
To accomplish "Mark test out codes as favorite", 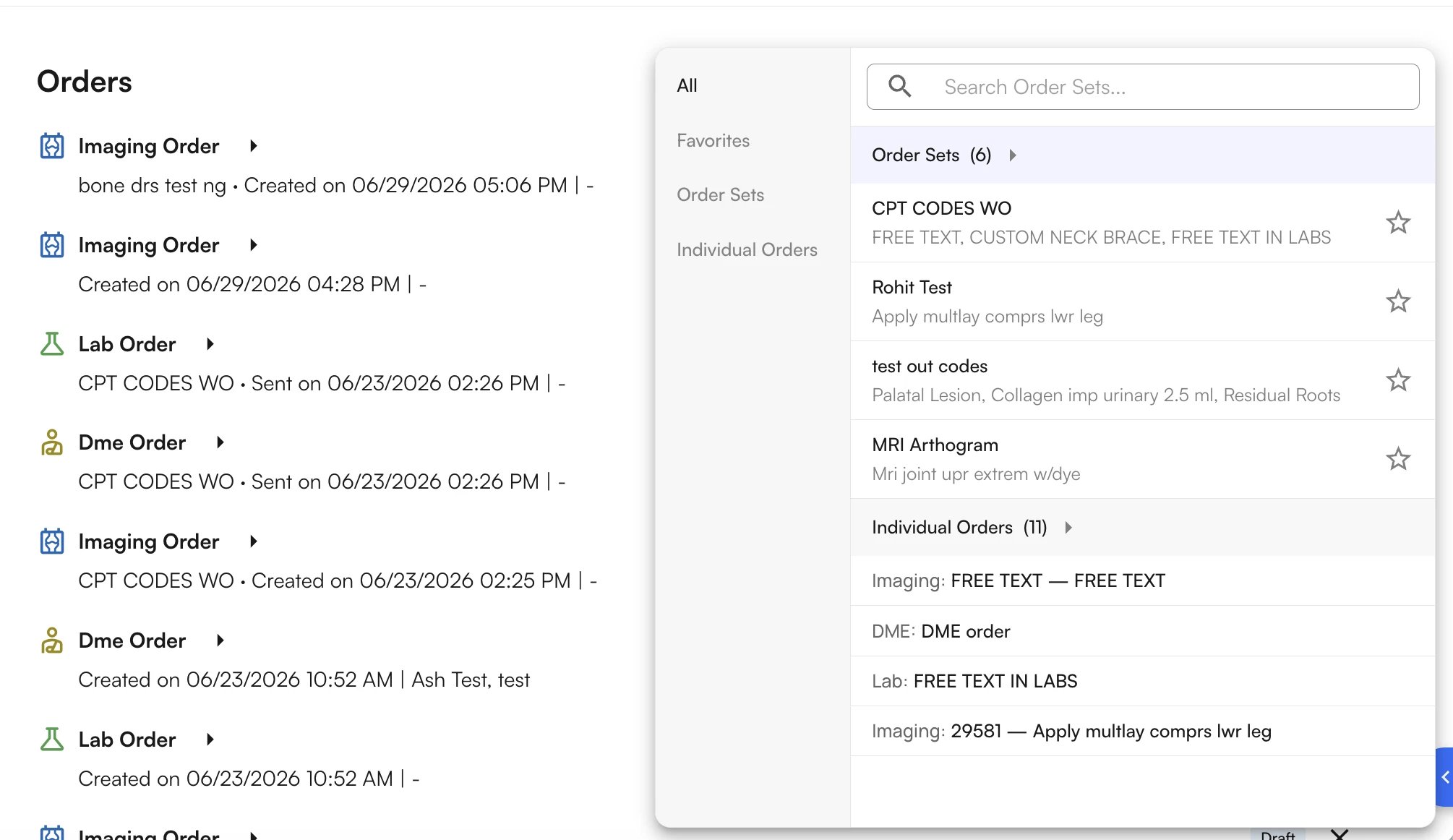I will point(1398,380).
